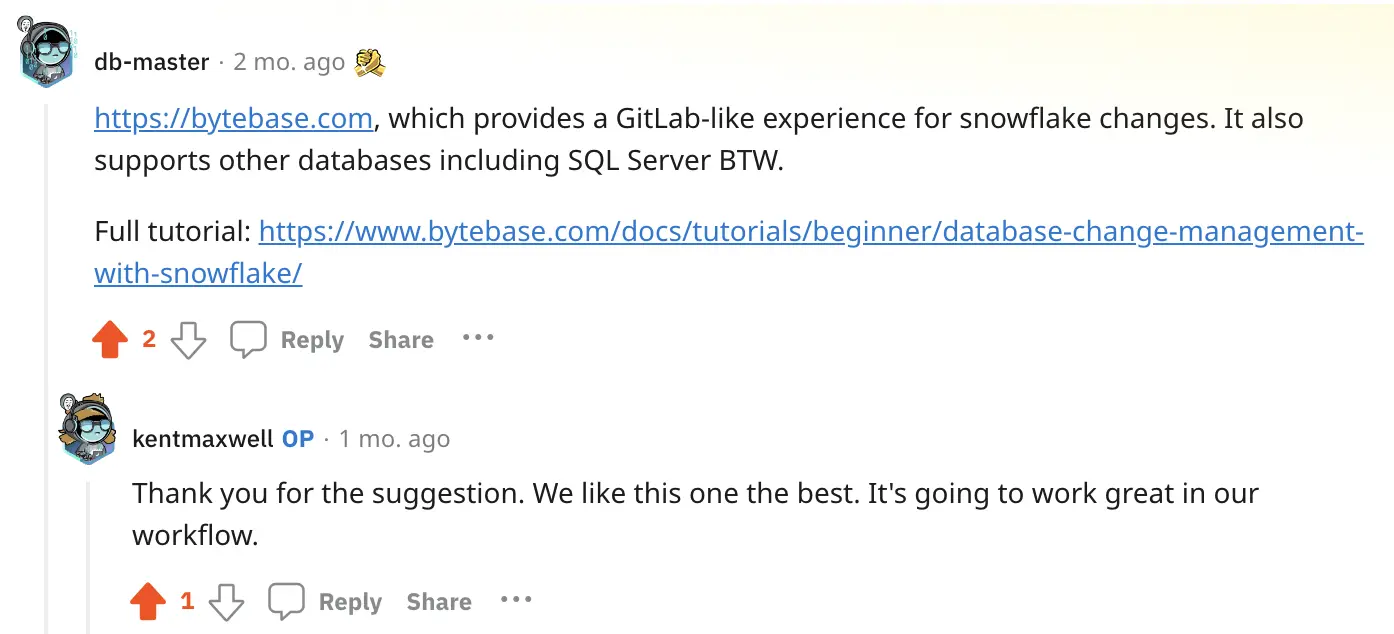Downvote kentmaxwell's reply
The height and width of the screenshot is (634, 1394).
coord(226,603)
